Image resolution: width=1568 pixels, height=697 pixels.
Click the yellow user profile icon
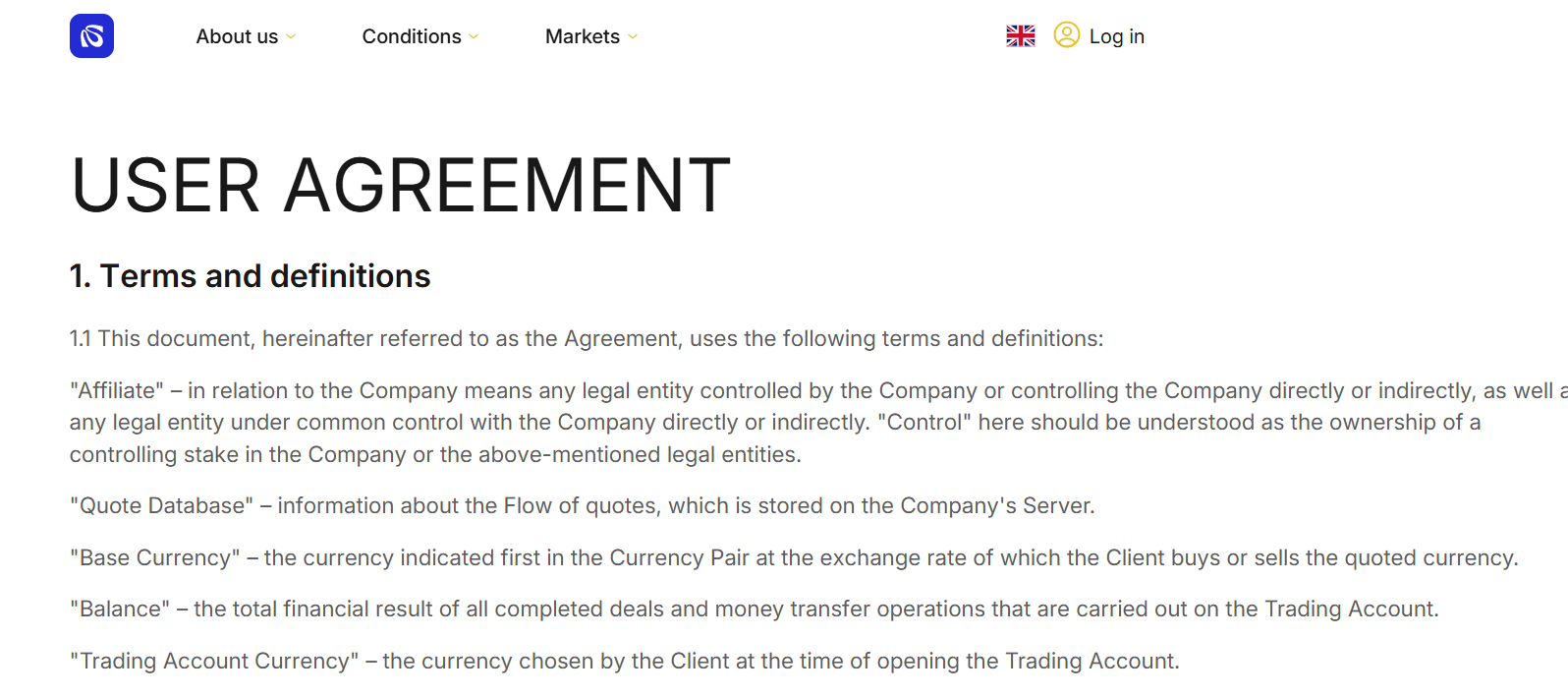[x=1066, y=35]
